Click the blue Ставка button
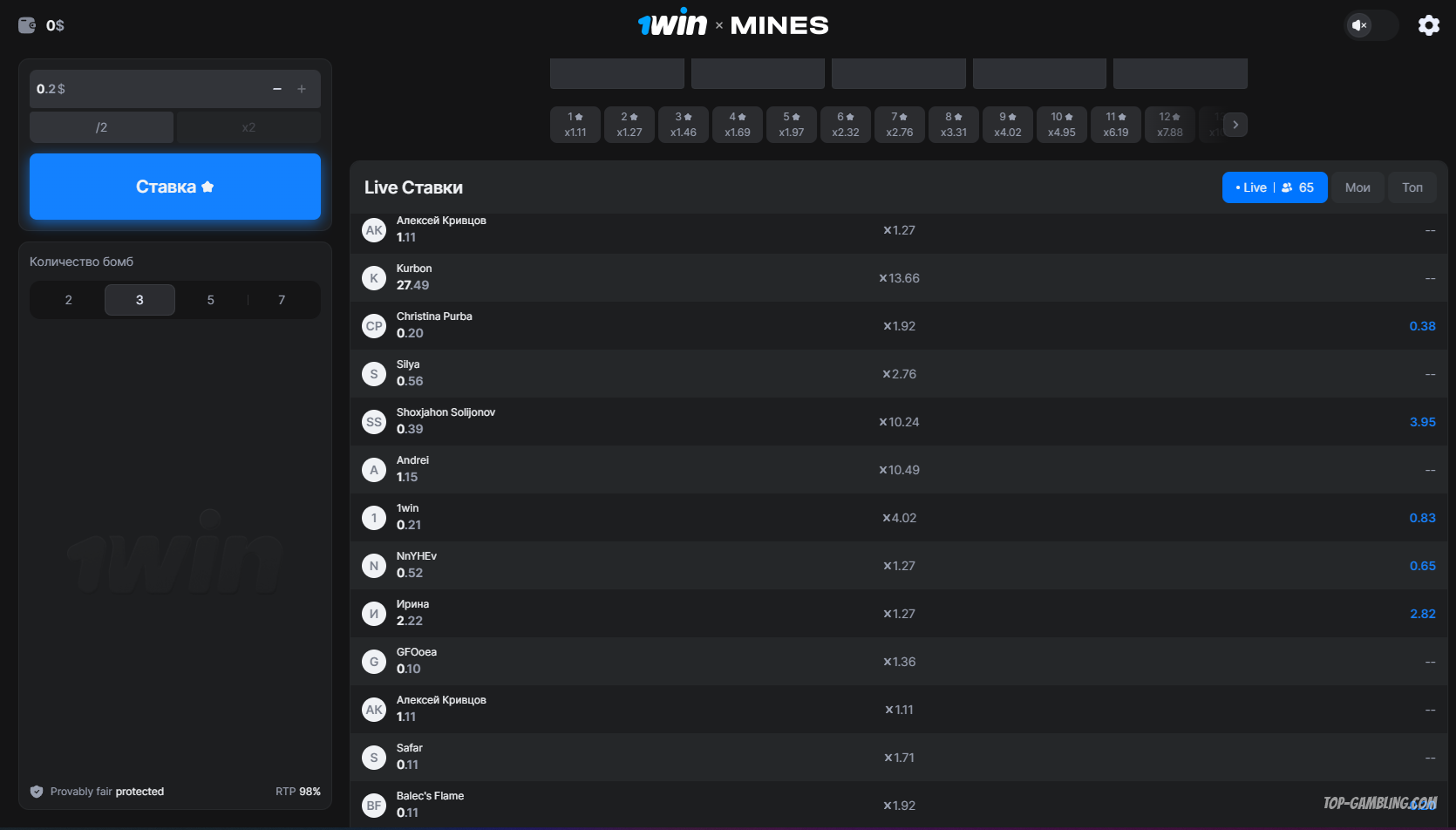Viewport: 1456px width, 830px height. [175, 187]
